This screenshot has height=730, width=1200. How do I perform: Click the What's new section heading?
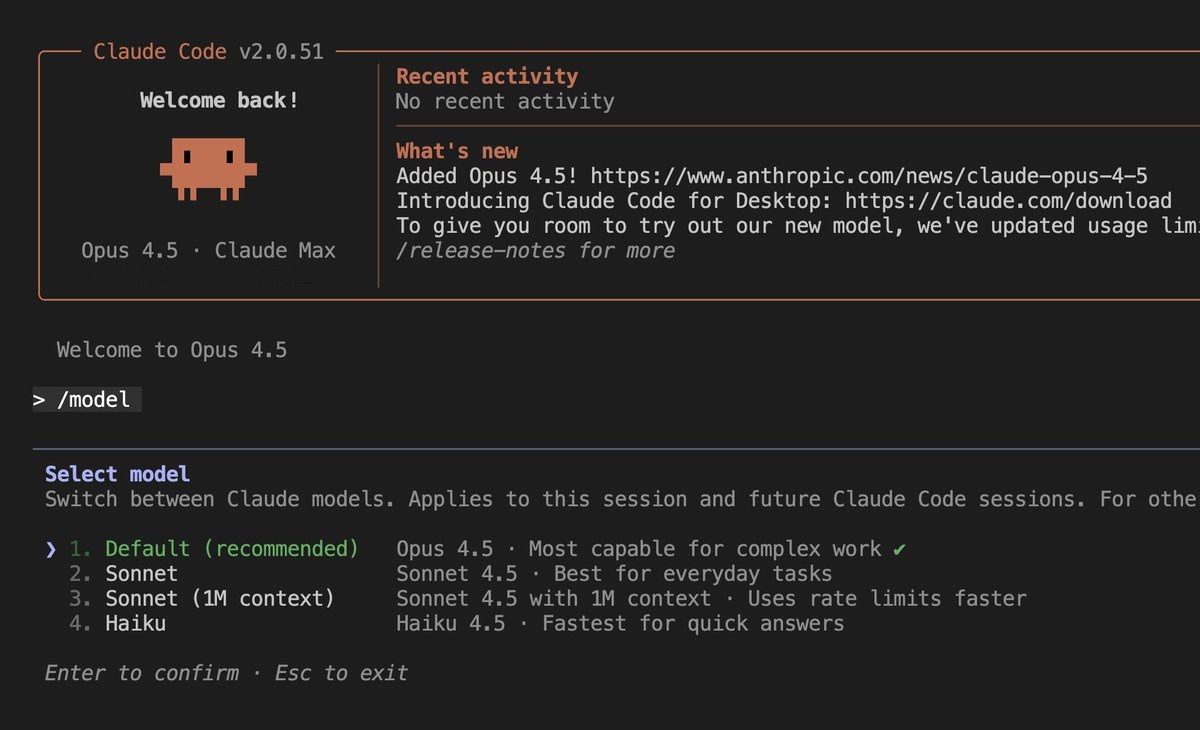[x=456, y=150]
